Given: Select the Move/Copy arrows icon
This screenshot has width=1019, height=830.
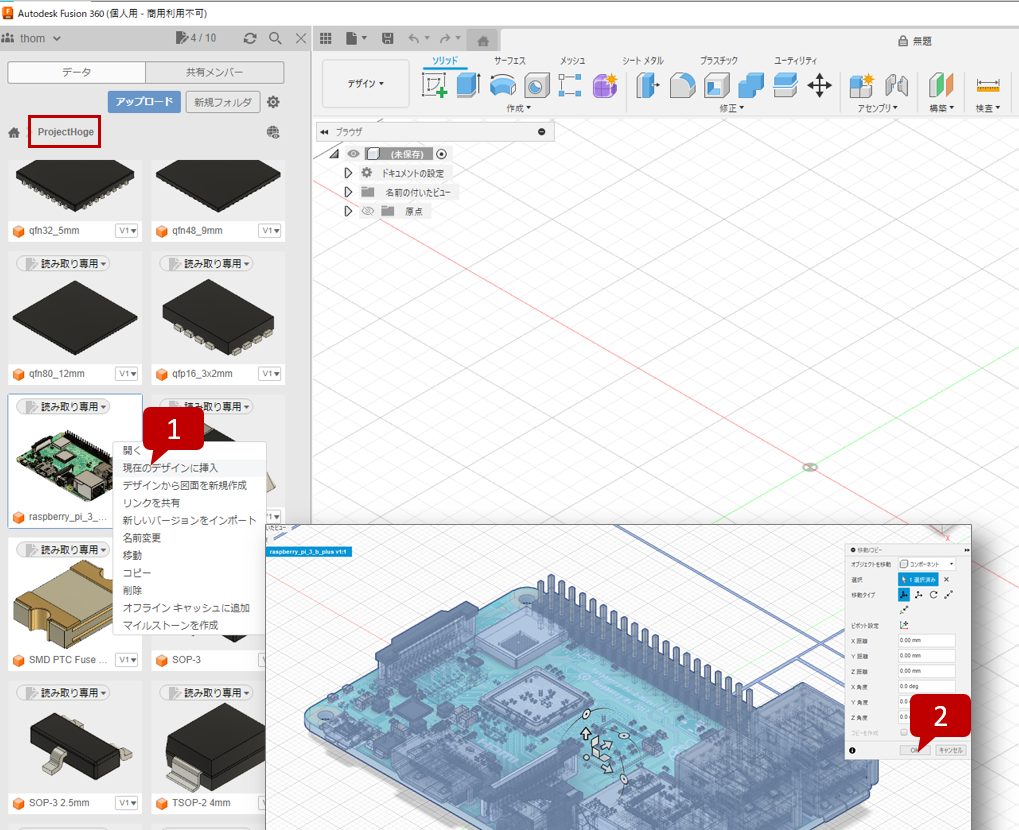Looking at the screenshot, I should pyautogui.click(x=819, y=85).
